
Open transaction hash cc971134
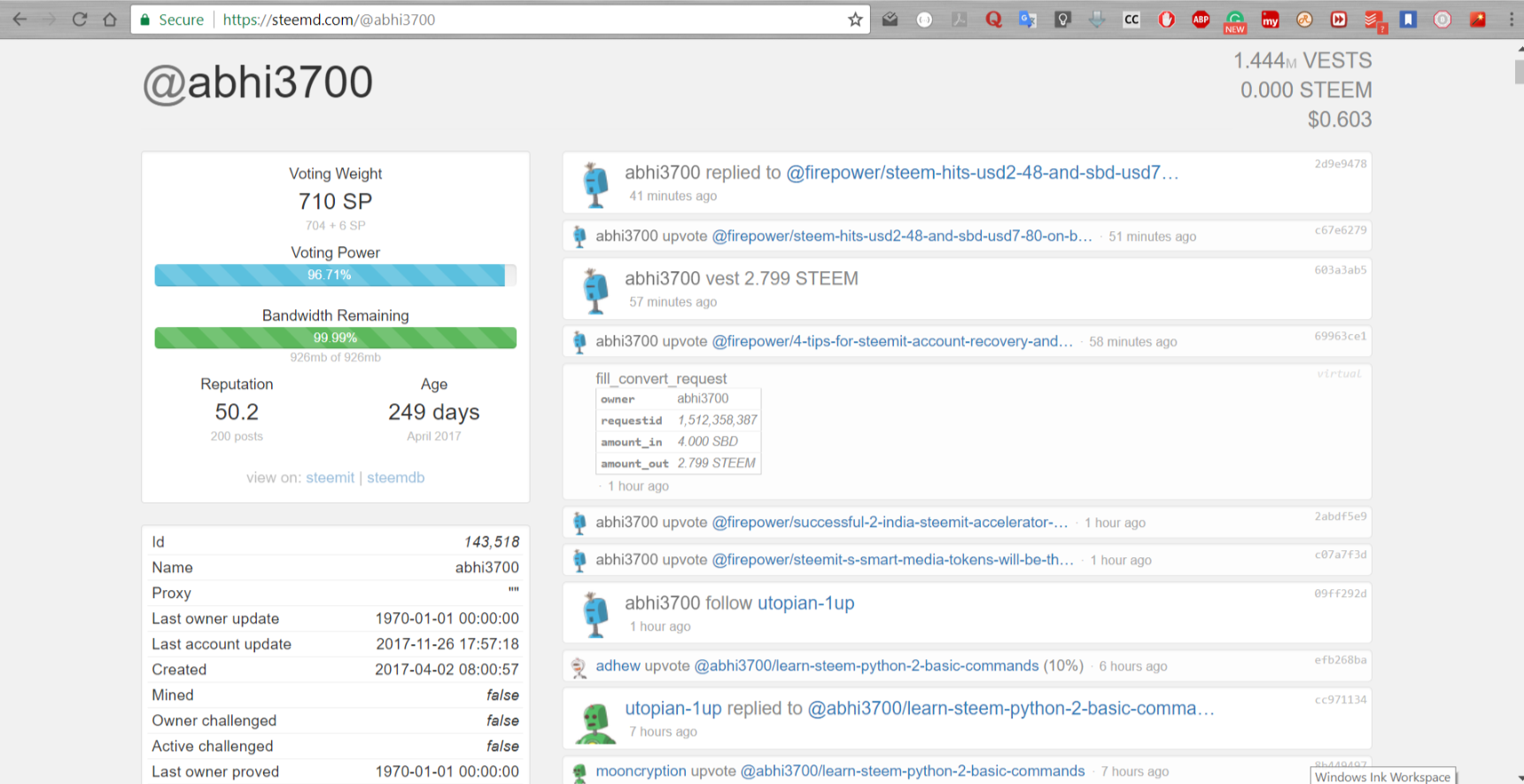point(1341,700)
